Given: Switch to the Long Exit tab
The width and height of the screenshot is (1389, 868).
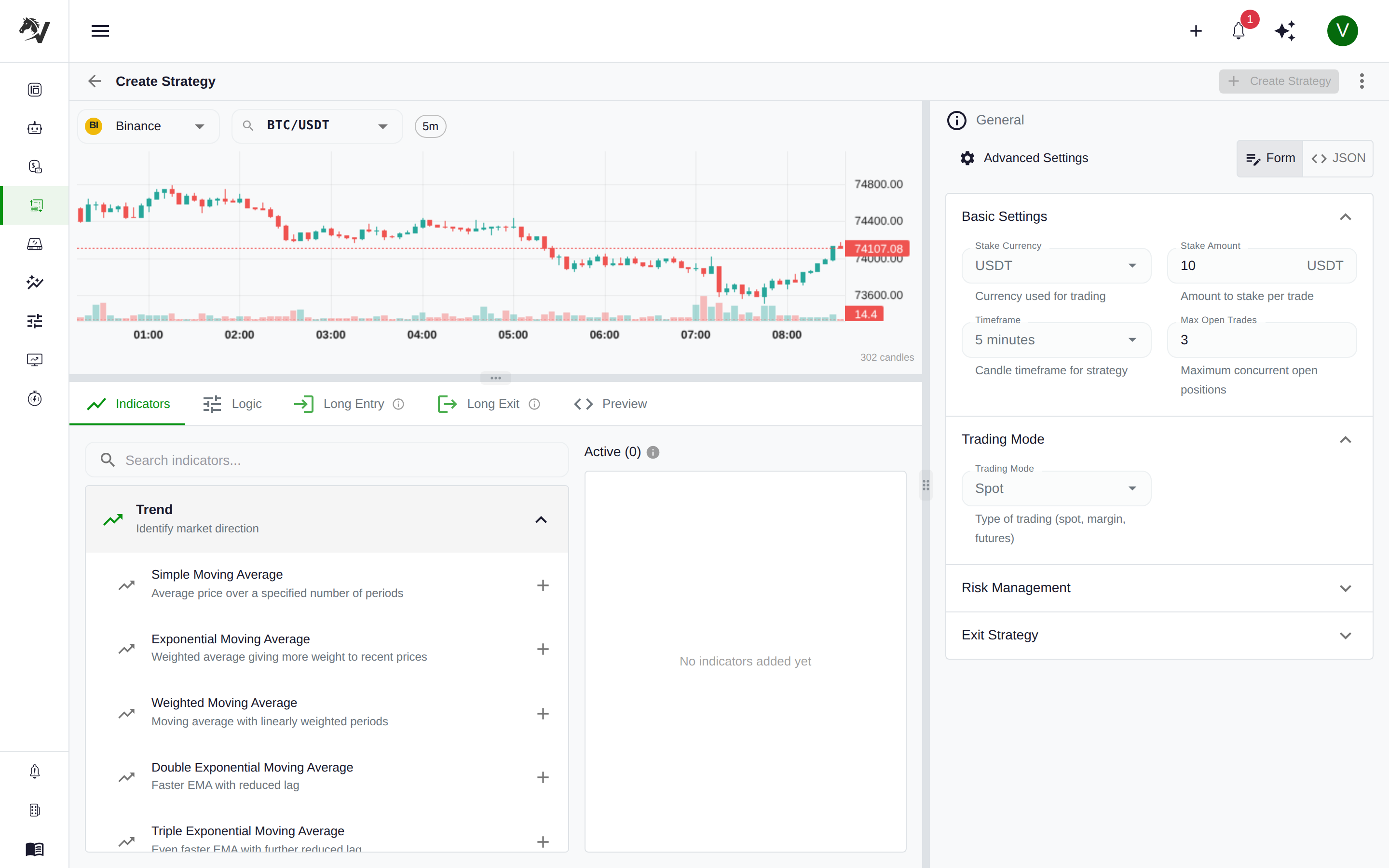Looking at the screenshot, I should point(489,404).
